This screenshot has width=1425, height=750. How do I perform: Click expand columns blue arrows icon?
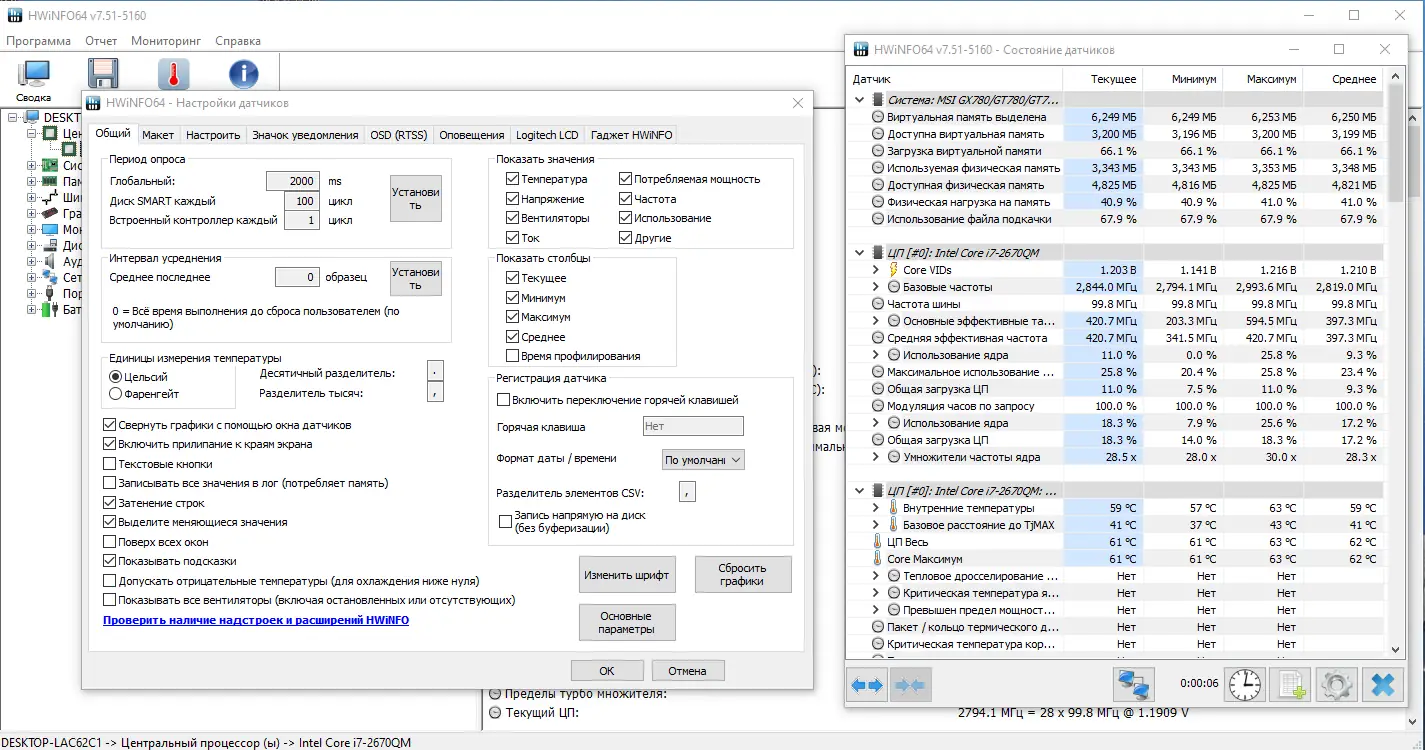pyautogui.click(x=866, y=685)
